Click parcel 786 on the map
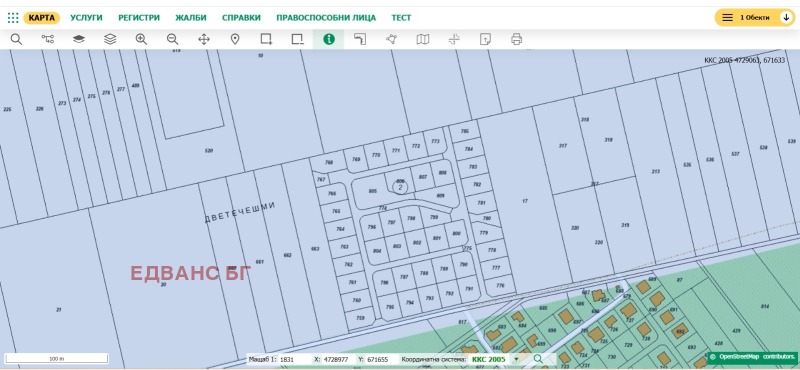This screenshot has height=370, width=800. coord(384,282)
